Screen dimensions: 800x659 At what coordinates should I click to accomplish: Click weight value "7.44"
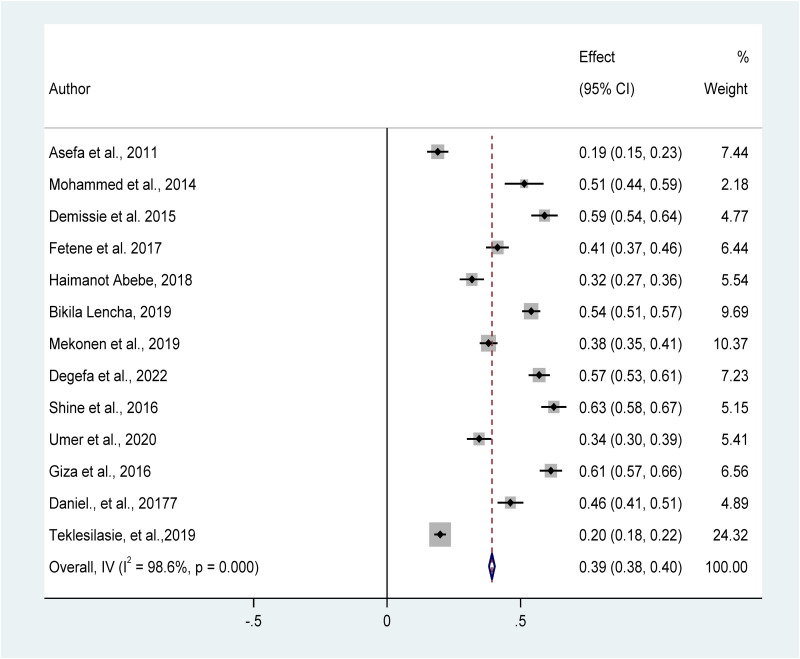735,153
